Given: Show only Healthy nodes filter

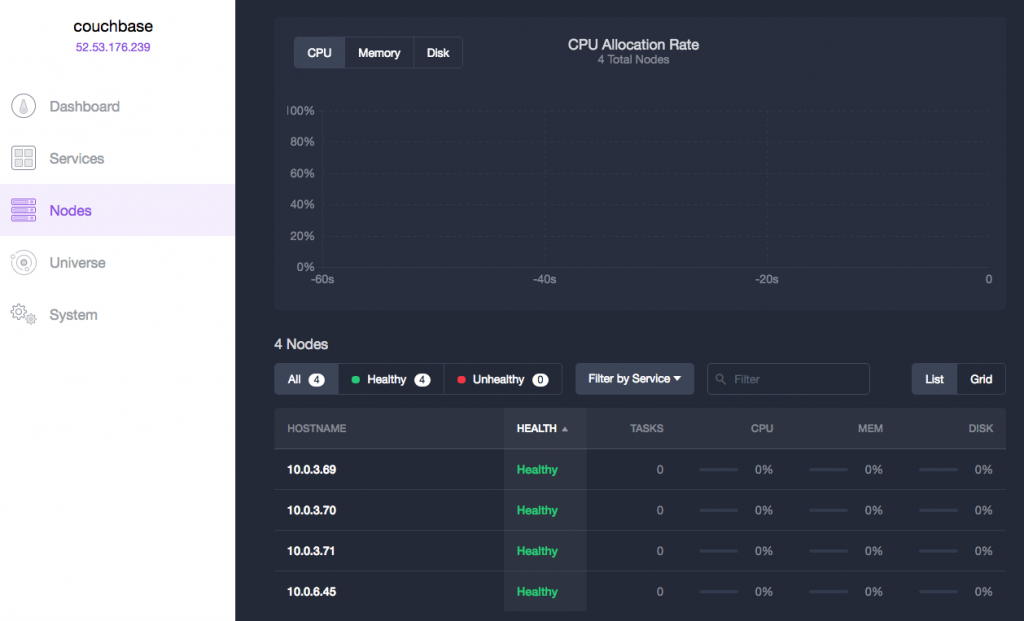Looking at the screenshot, I should (390, 380).
